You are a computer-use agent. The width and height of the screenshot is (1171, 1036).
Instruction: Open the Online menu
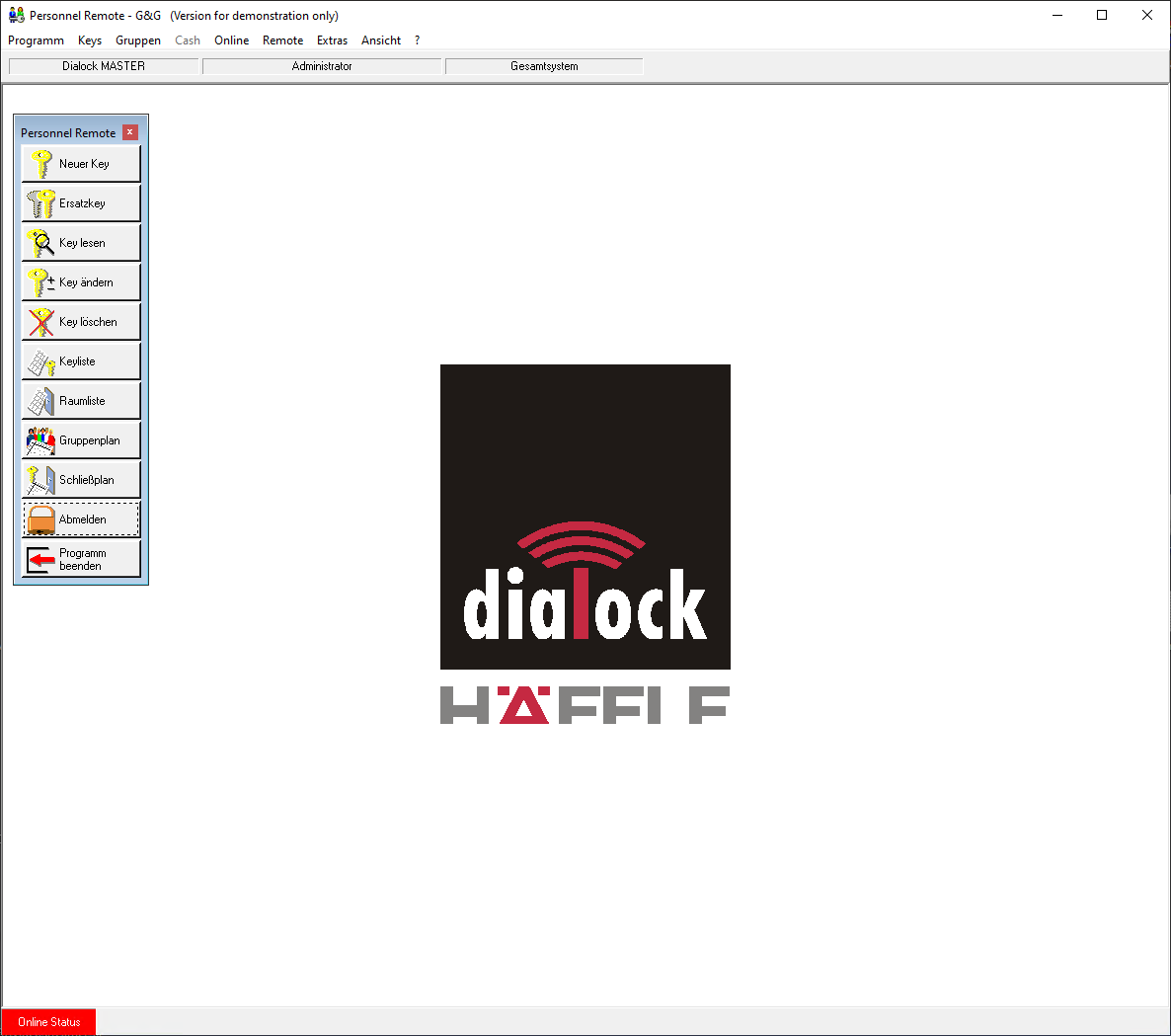point(231,40)
